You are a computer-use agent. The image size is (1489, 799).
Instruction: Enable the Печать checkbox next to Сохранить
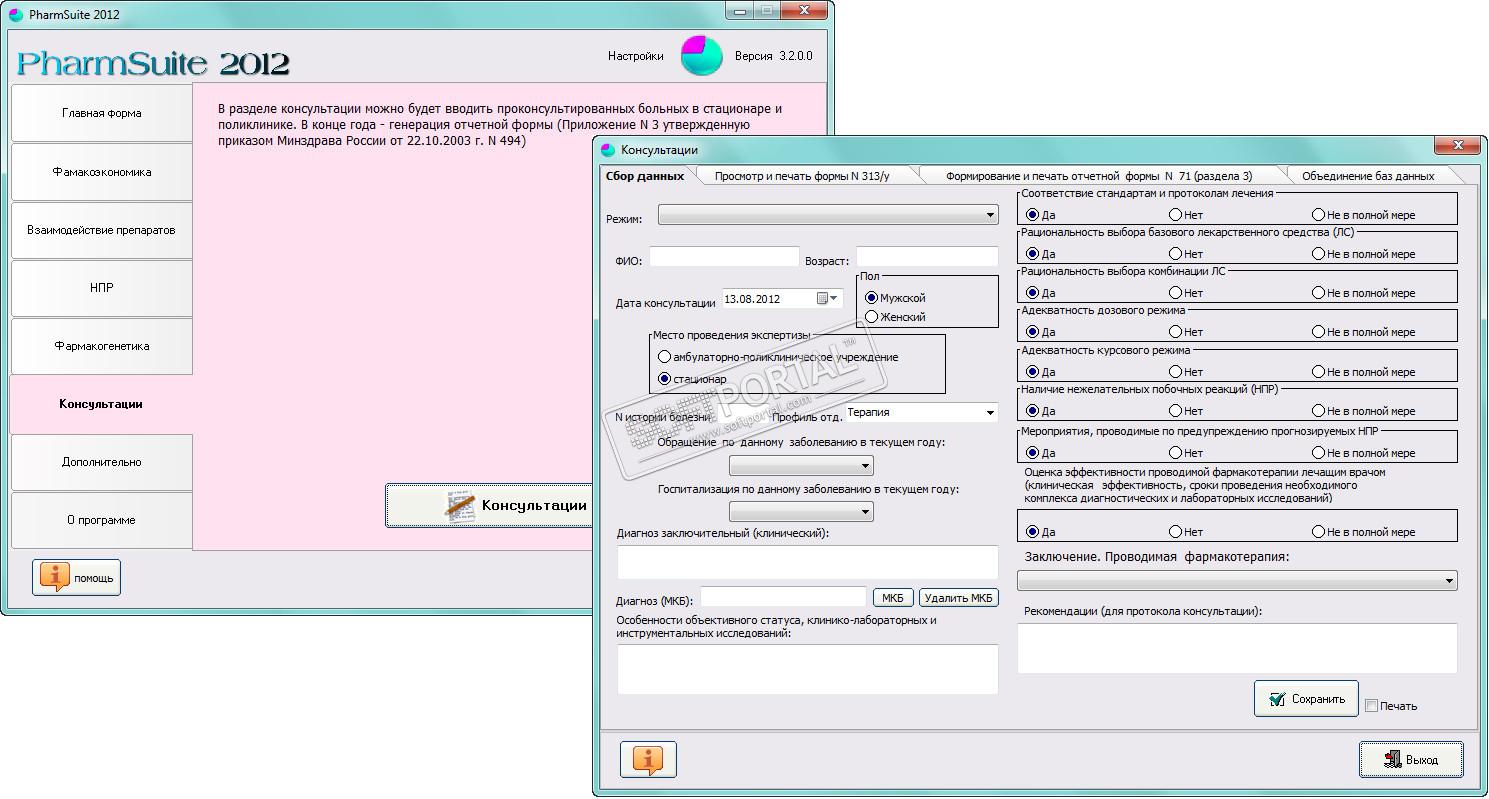tap(1372, 706)
